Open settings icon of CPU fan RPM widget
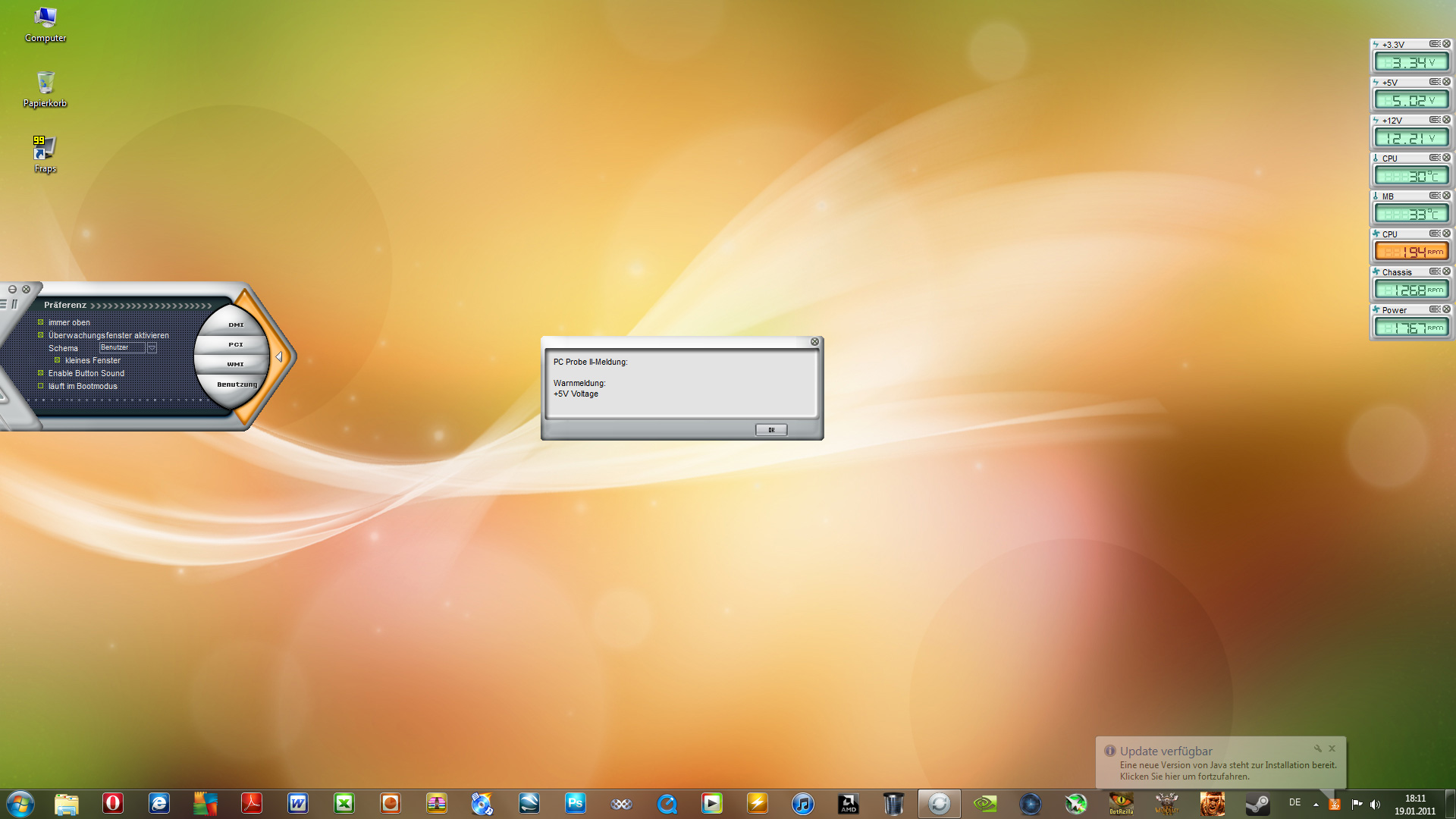This screenshot has height=819, width=1456. [x=1435, y=234]
